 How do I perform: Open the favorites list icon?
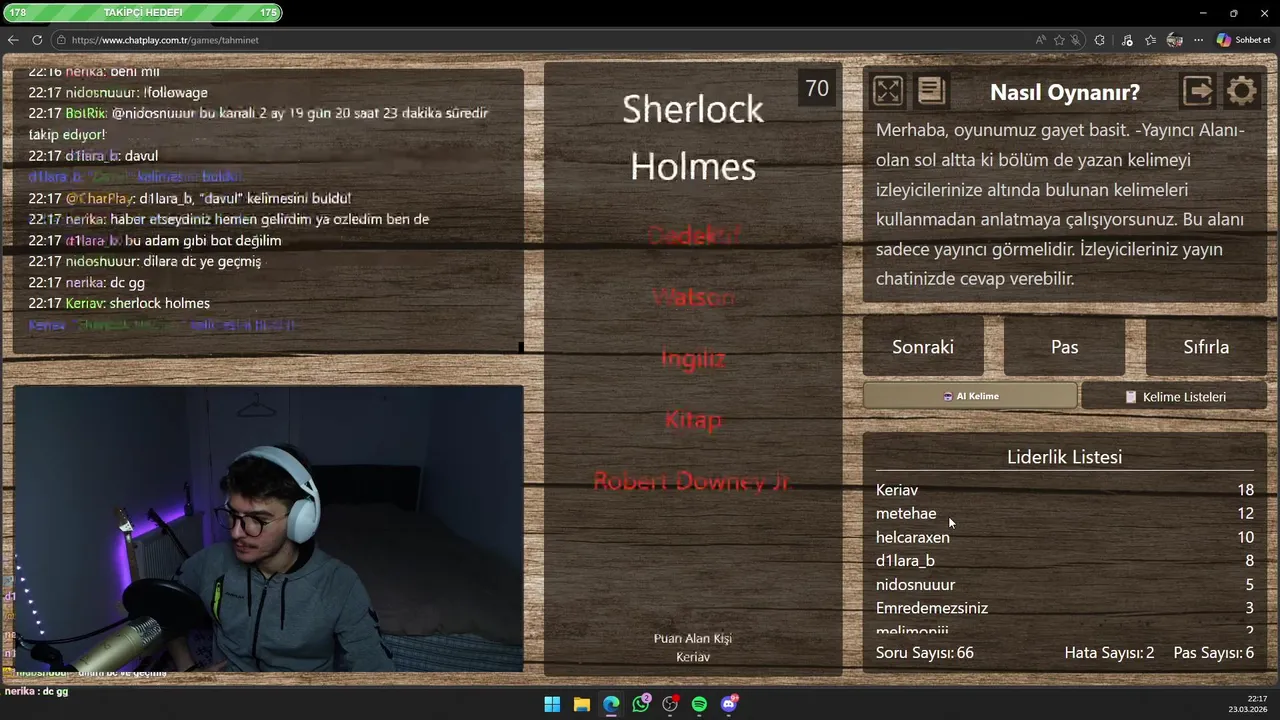(x=1151, y=40)
